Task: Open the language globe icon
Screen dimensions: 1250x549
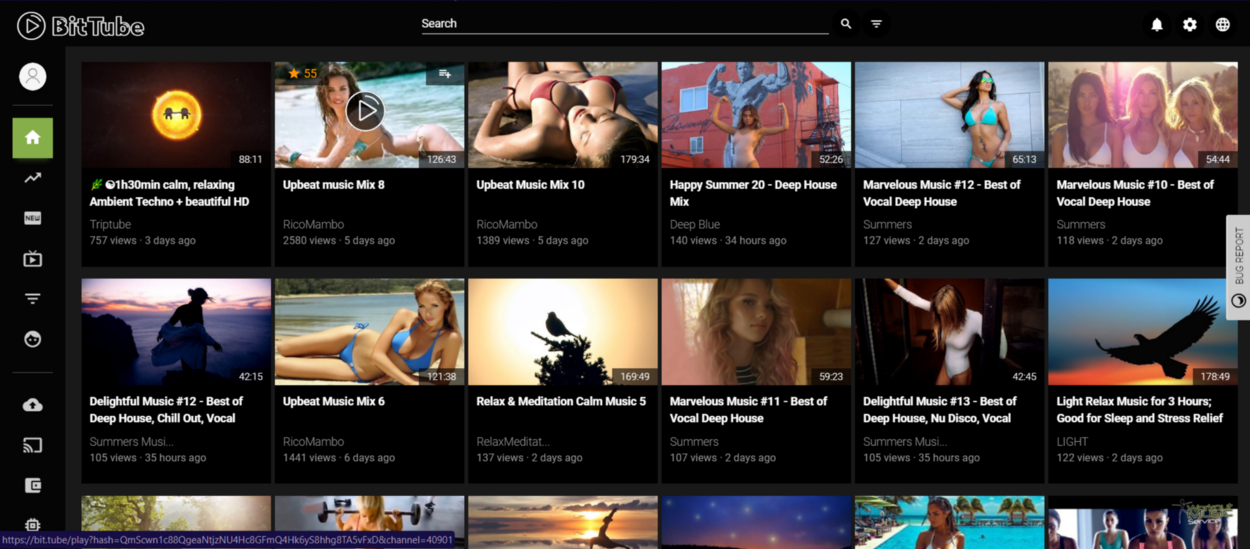Action: click(x=1223, y=25)
